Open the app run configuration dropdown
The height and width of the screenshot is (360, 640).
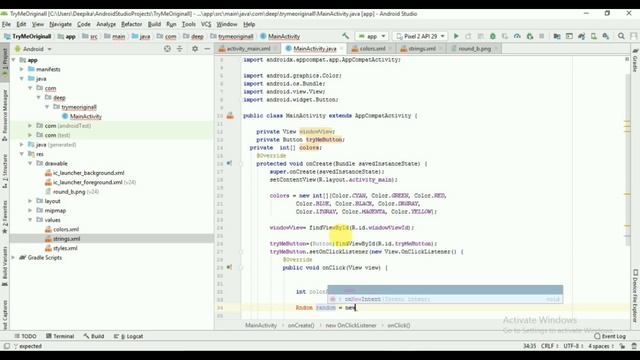coord(372,36)
